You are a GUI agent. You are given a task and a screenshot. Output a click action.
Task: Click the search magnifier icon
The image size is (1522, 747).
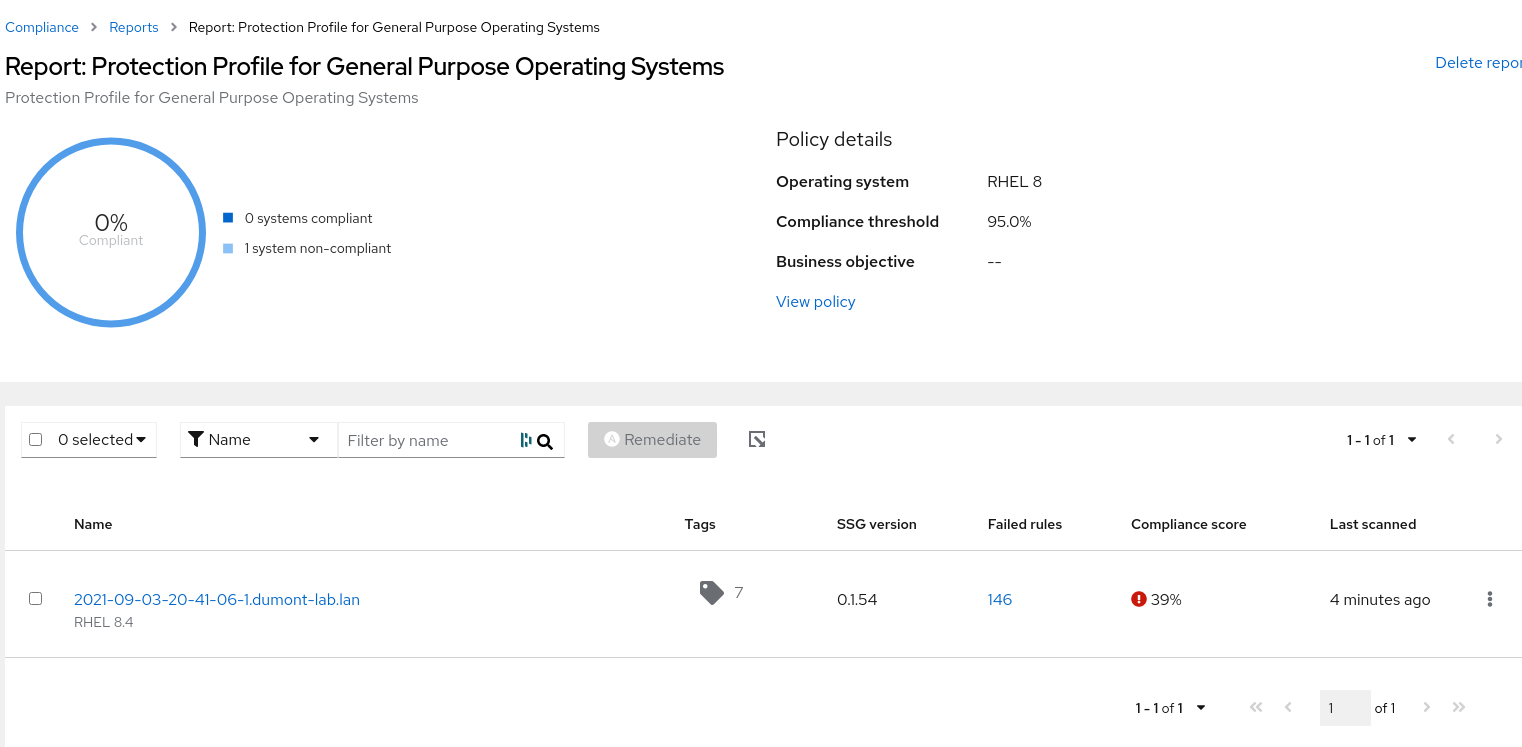(545, 441)
